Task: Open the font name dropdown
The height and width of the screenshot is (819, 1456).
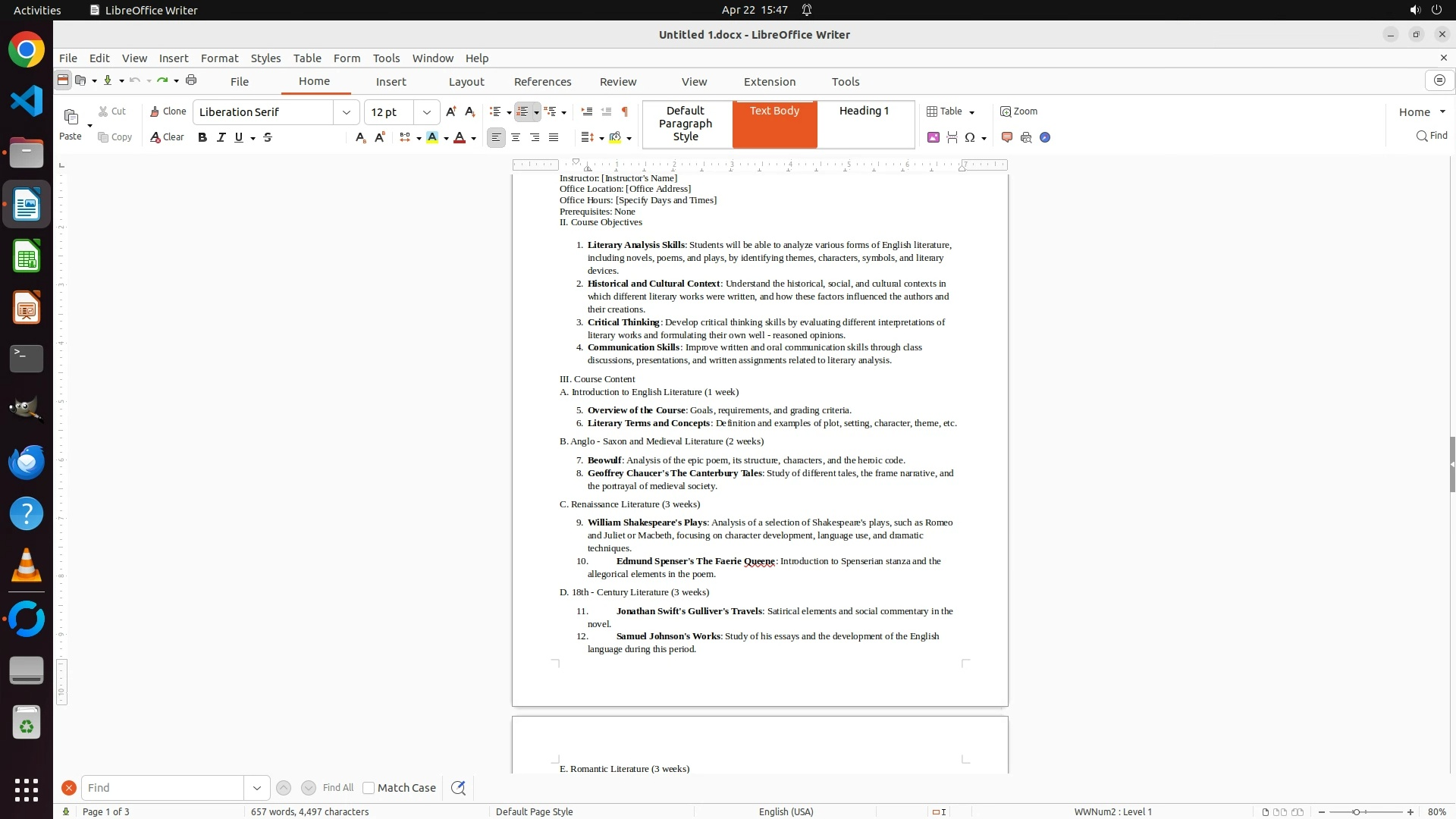Action: pos(347,112)
